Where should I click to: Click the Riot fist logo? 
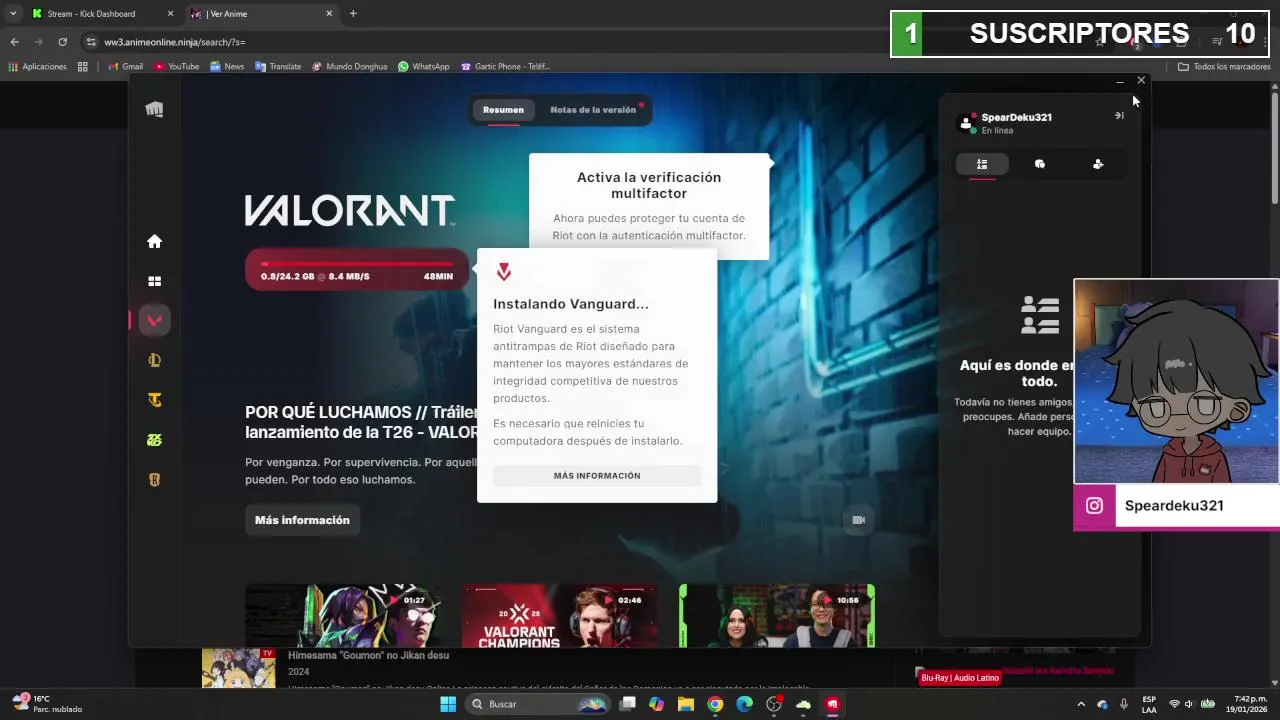pos(154,110)
